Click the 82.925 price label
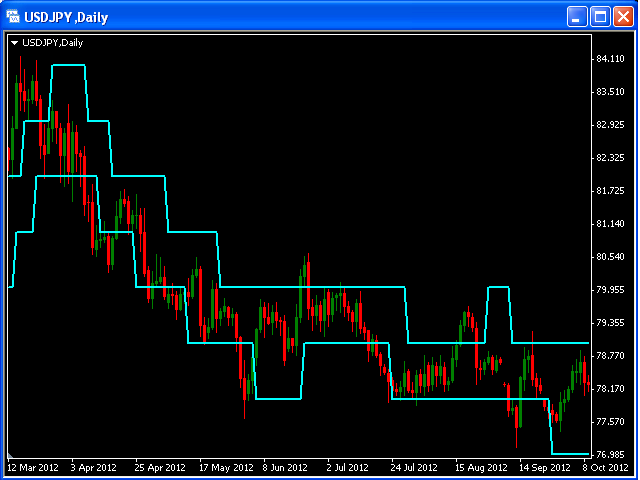Viewport: 640px width, 480px height. pos(610,125)
